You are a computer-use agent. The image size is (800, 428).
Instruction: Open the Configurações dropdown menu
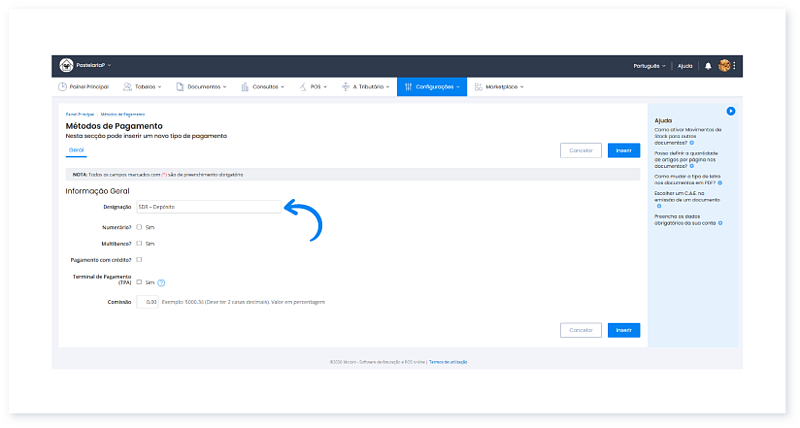point(432,87)
